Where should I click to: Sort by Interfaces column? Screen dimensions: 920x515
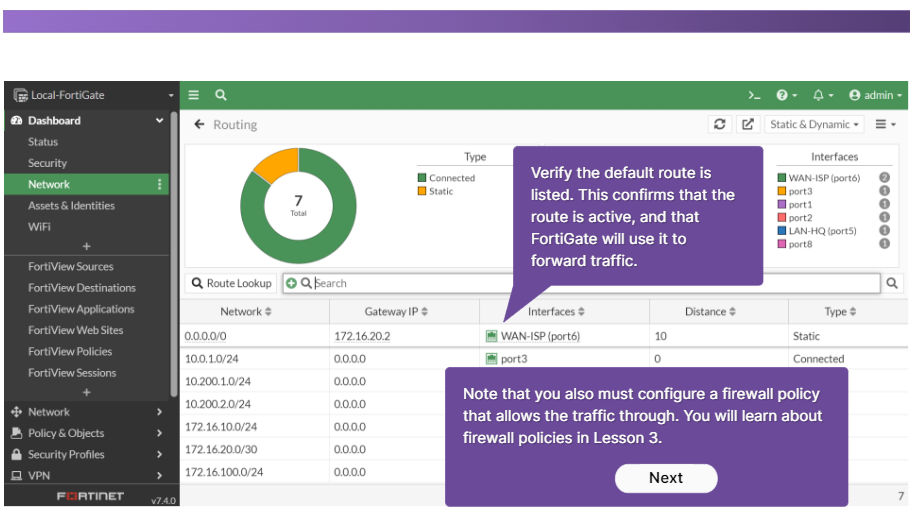tap(556, 311)
